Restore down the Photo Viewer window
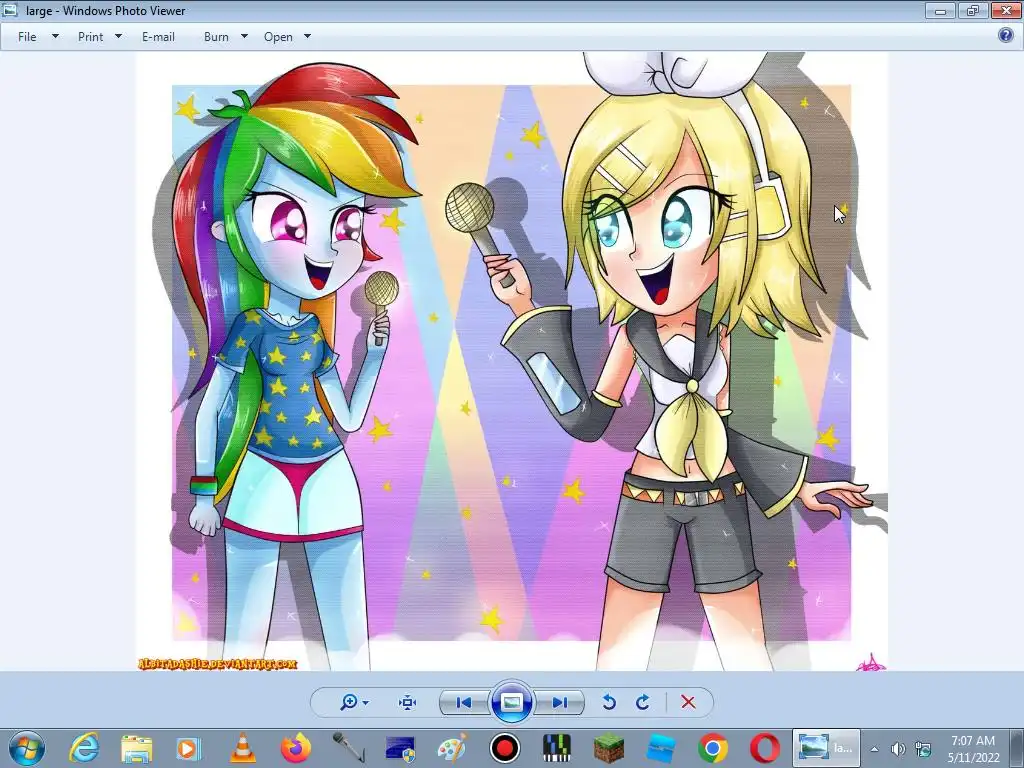The height and width of the screenshot is (768, 1024). click(x=972, y=10)
